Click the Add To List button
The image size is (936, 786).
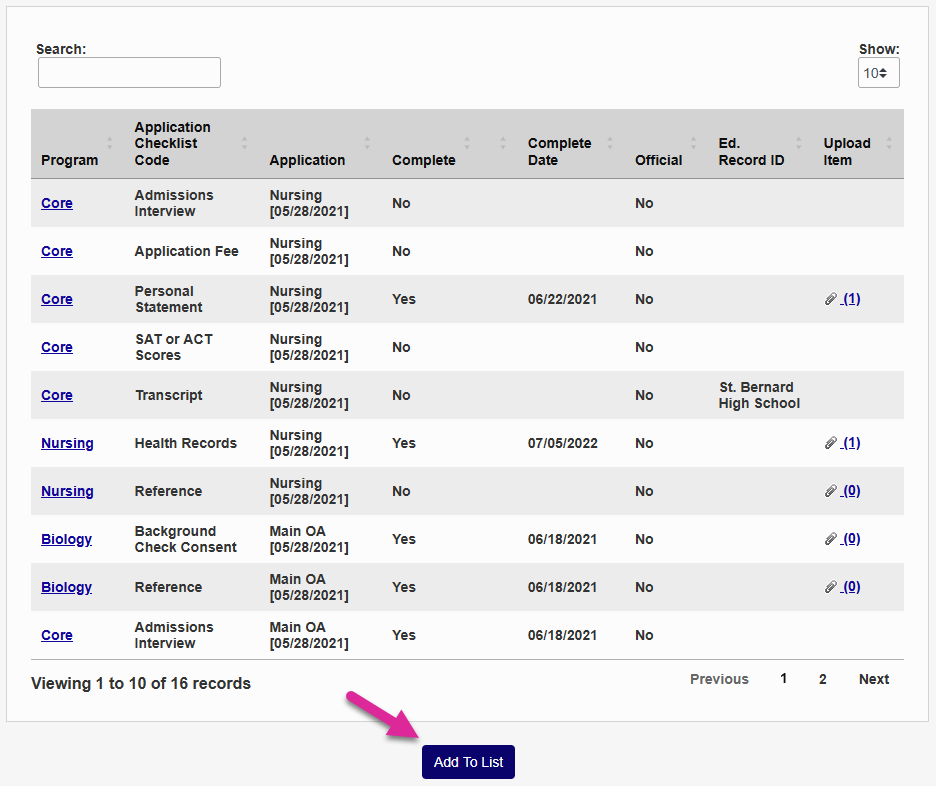click(468, 762)
